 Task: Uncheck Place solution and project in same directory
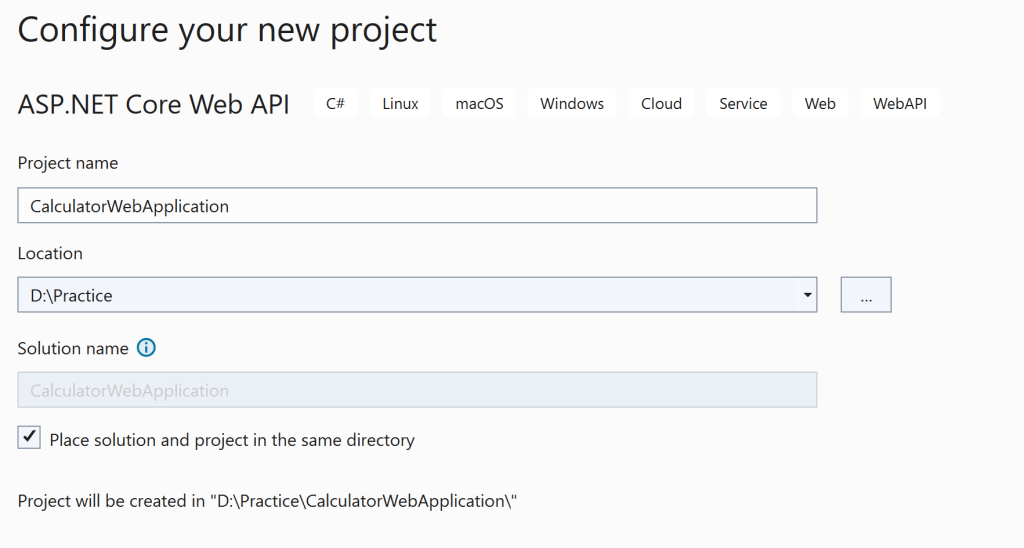tap(30, 438)
